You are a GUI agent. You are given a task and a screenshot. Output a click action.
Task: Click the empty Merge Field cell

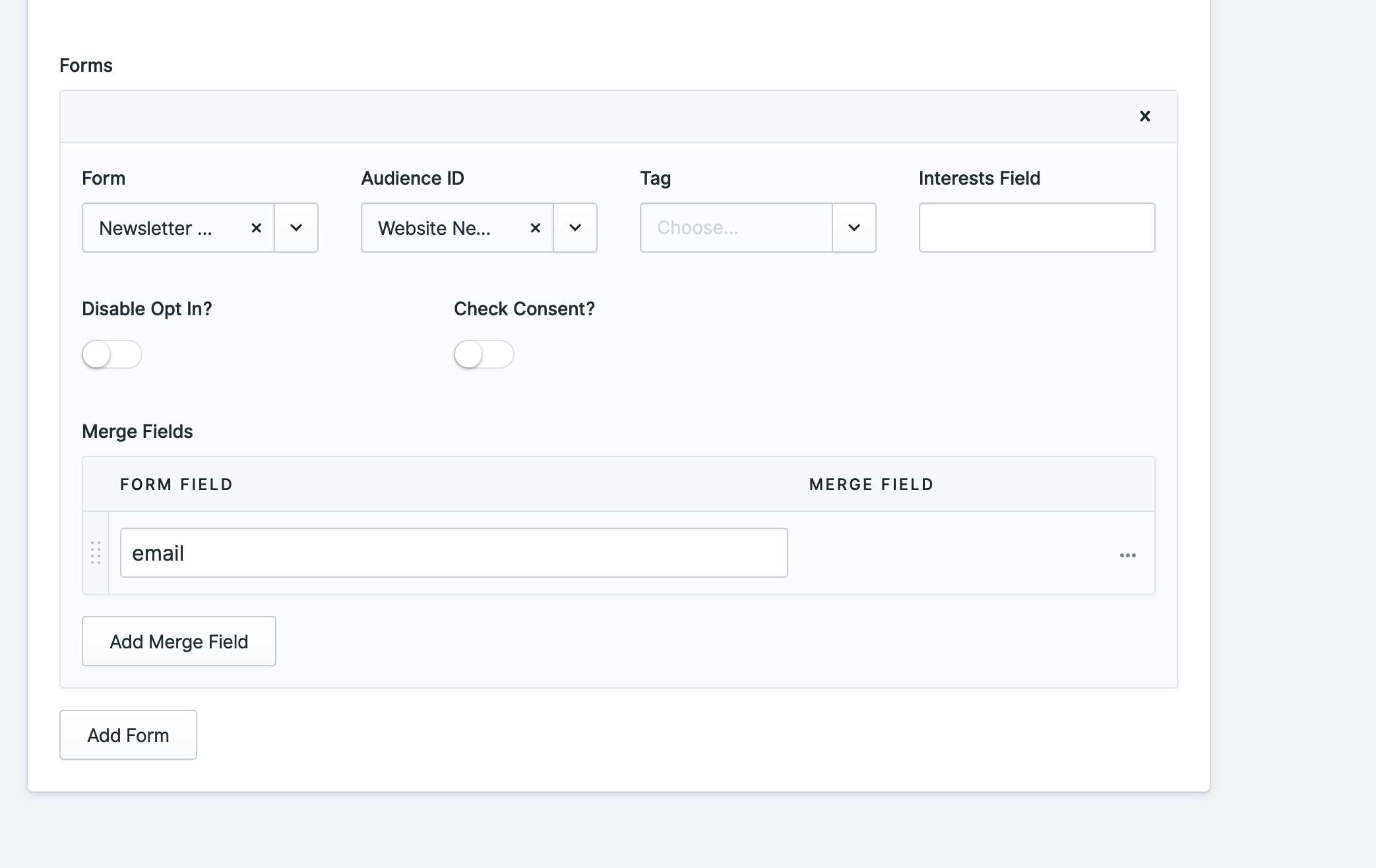click(x=950, y=553)
